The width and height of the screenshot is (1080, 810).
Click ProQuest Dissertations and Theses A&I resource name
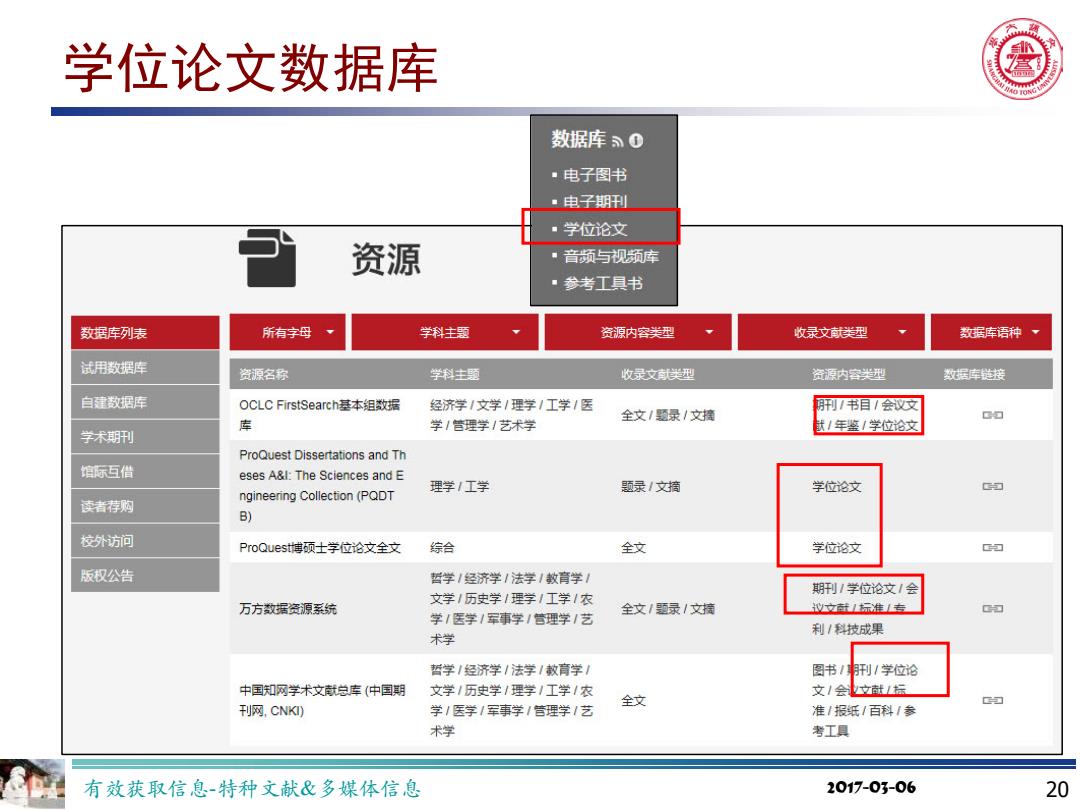tap(322, 486)
